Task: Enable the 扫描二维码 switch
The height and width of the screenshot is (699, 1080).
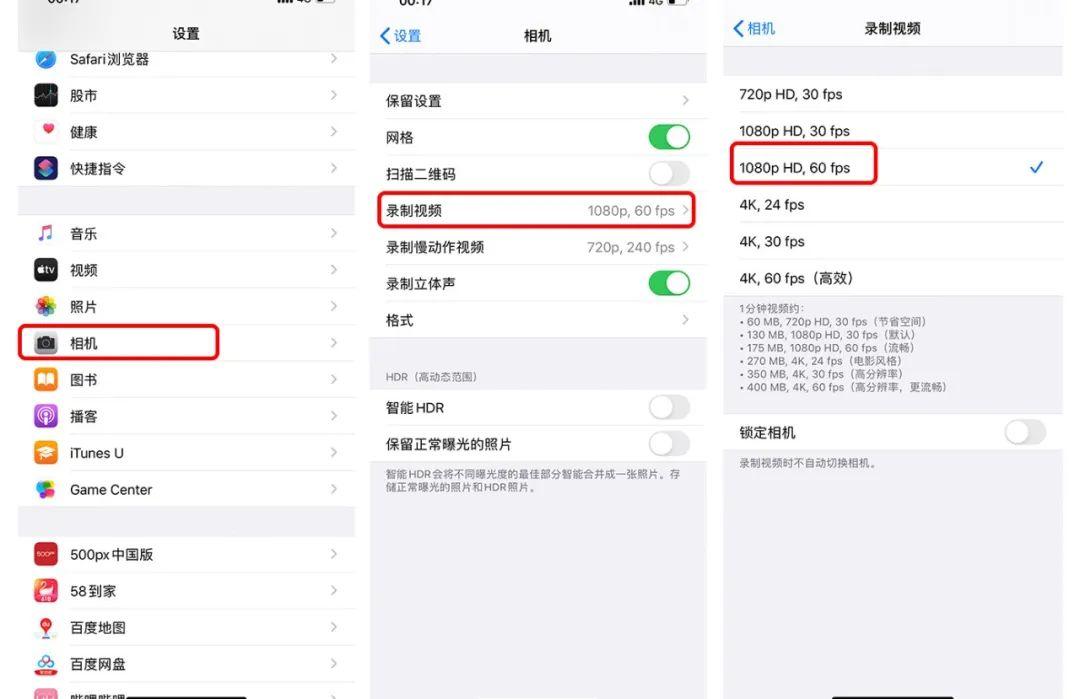Action: (x=669, y=174)
